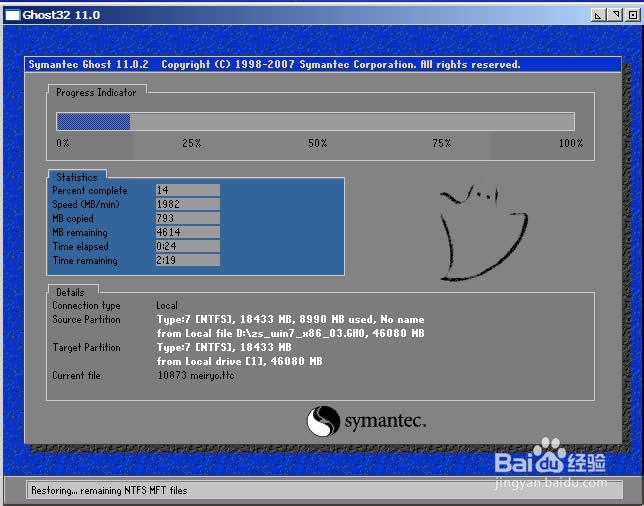This screenshot has height=506, width=644.
Task: Click the Speed (MB/min) label
Action: point(86,205)
